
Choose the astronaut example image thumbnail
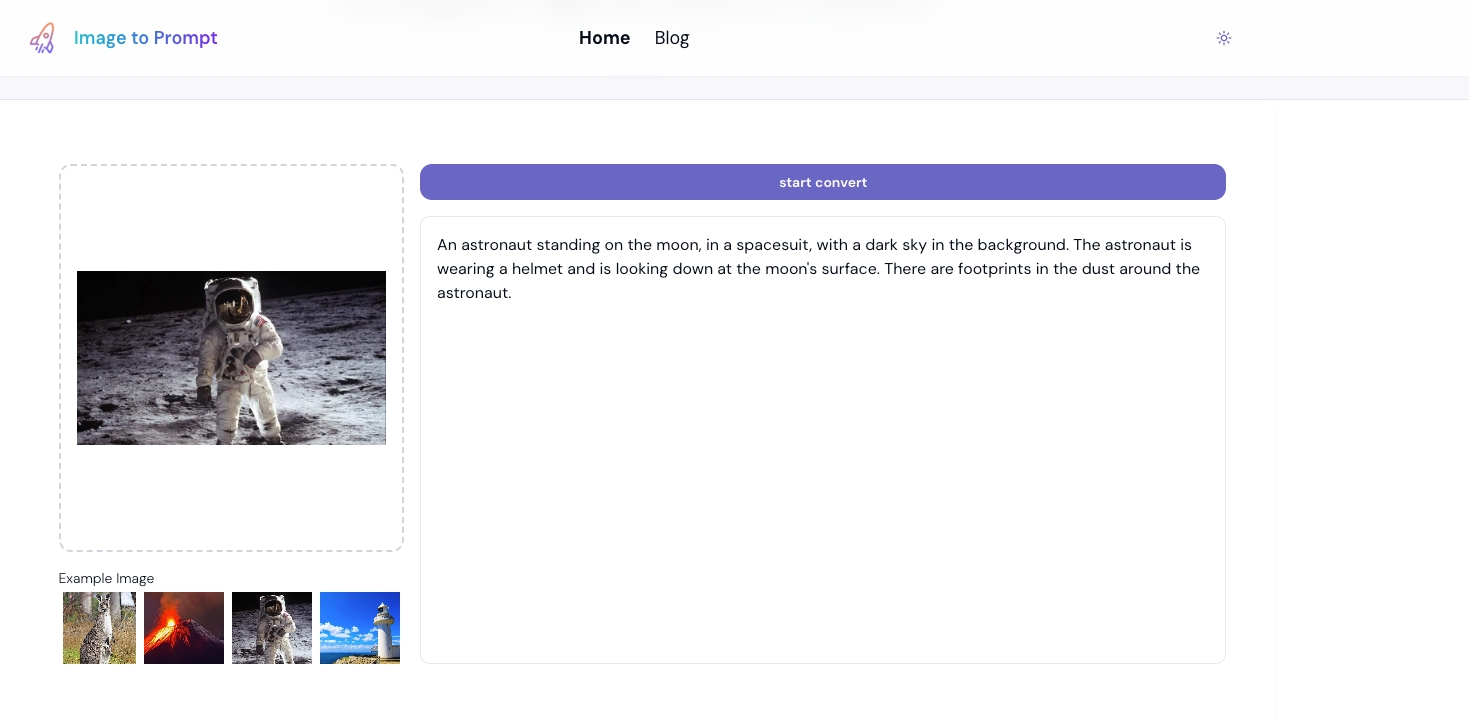pyautogui.click(x=272, y=628)
